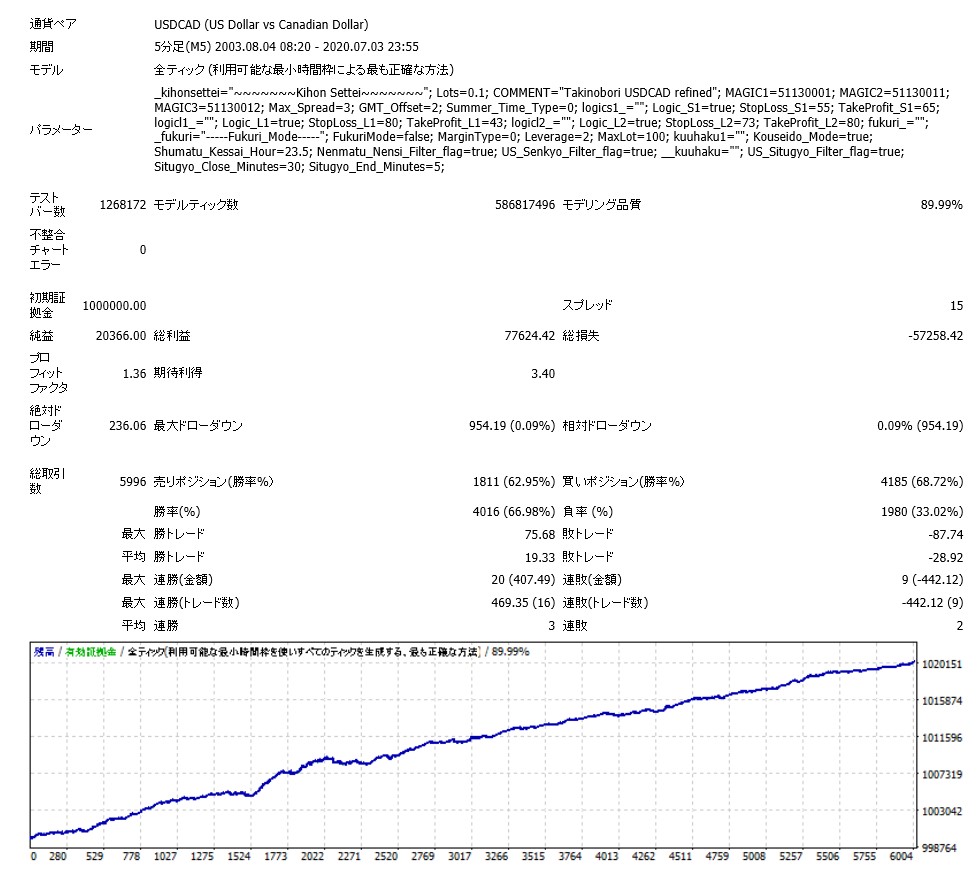This screenshot has height=869, width=977.
Task: Click the largest losing trade -87.74
Action: pyautogui.click(x=945, y=534)
